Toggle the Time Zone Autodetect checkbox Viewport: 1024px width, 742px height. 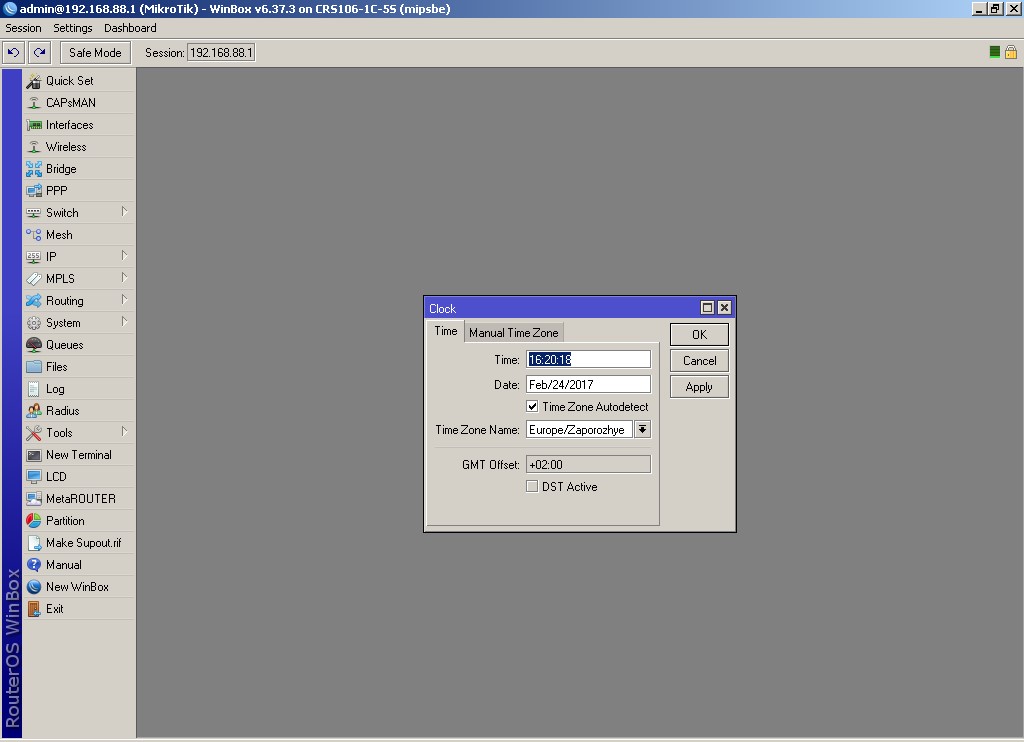(532, 406)
